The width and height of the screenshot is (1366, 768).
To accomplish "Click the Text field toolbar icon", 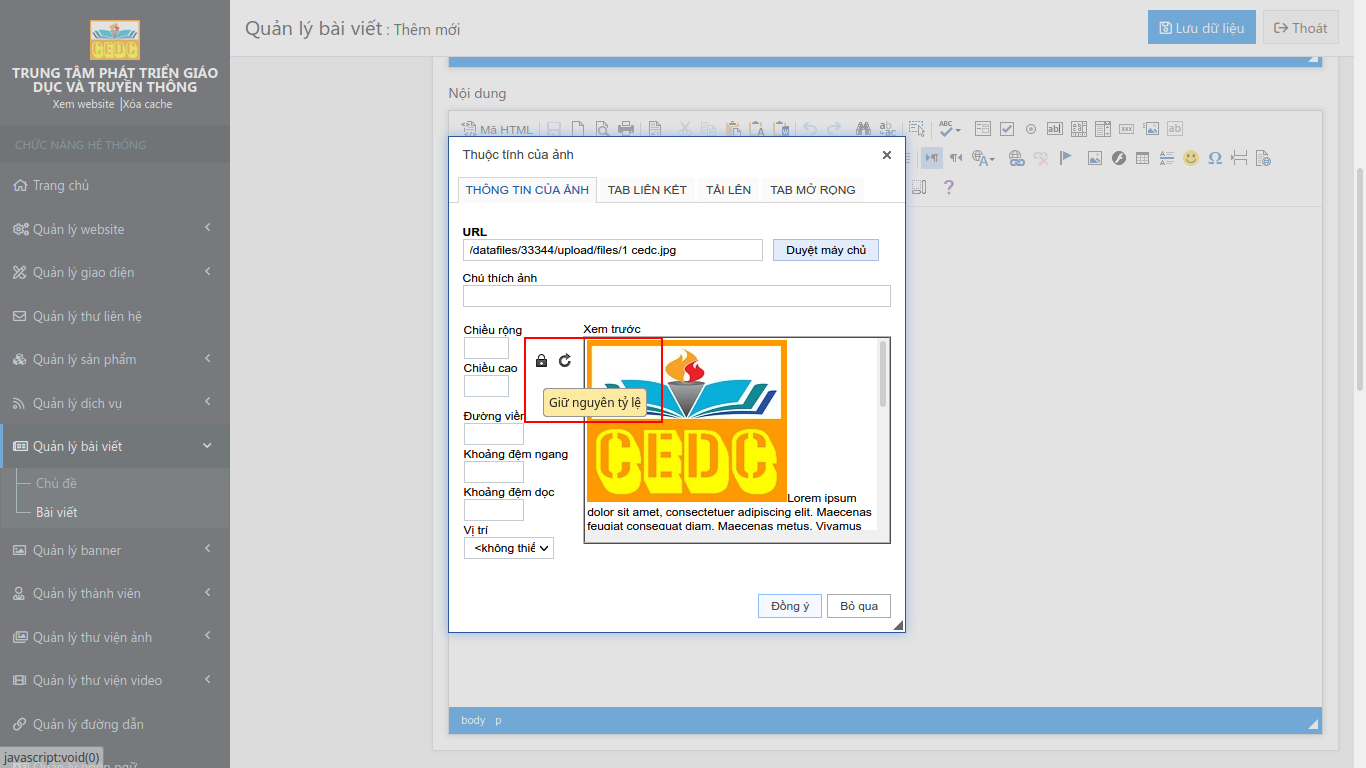I will point(1055,129).
